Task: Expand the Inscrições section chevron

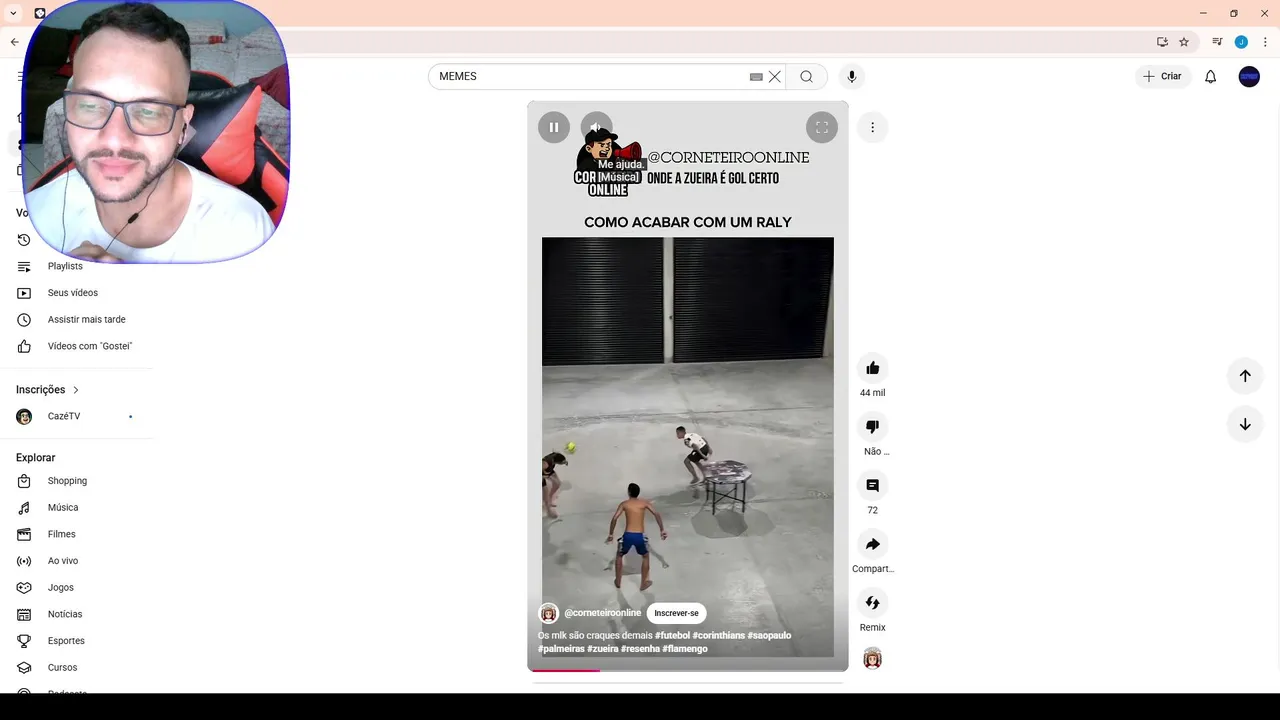Action: [x=75, y=390]
